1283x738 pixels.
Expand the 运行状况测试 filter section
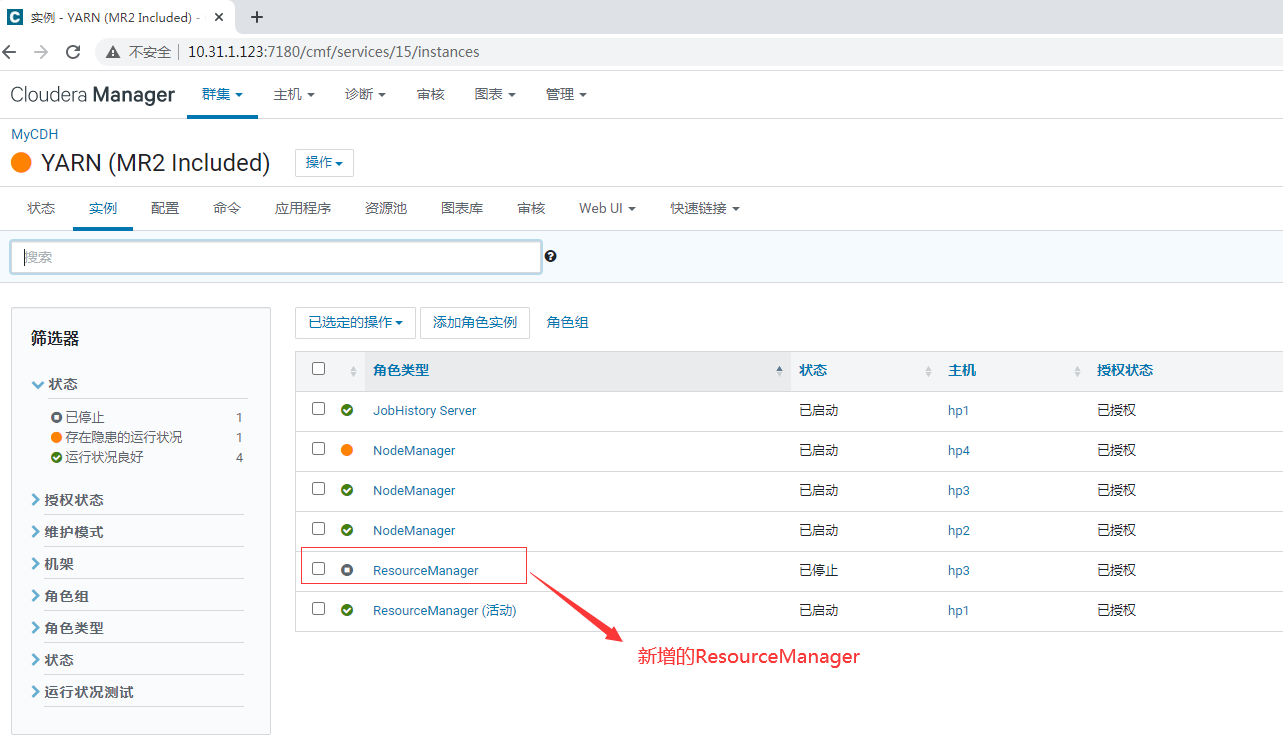click(82, 692)
